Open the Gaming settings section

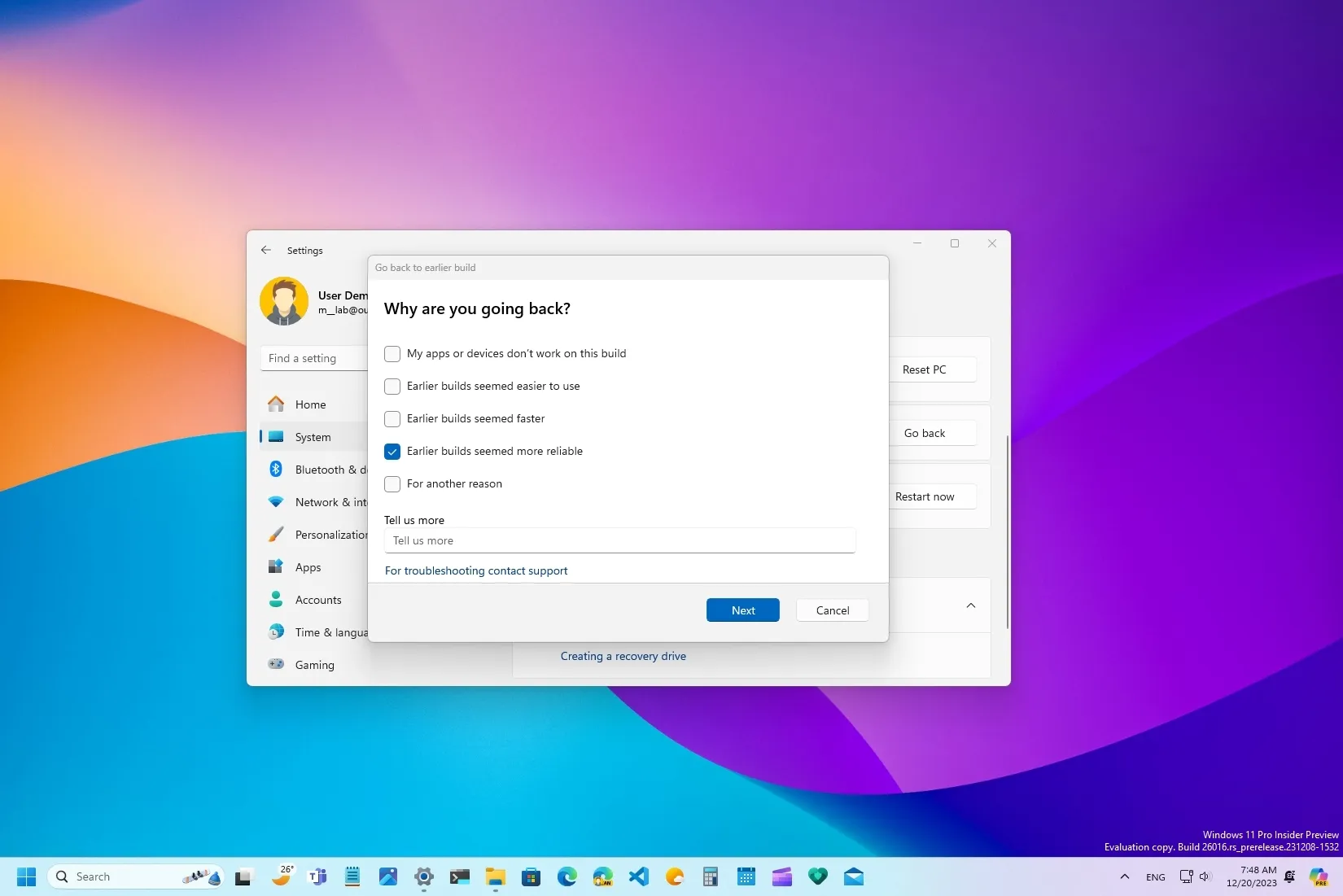[x=314, y=665]
